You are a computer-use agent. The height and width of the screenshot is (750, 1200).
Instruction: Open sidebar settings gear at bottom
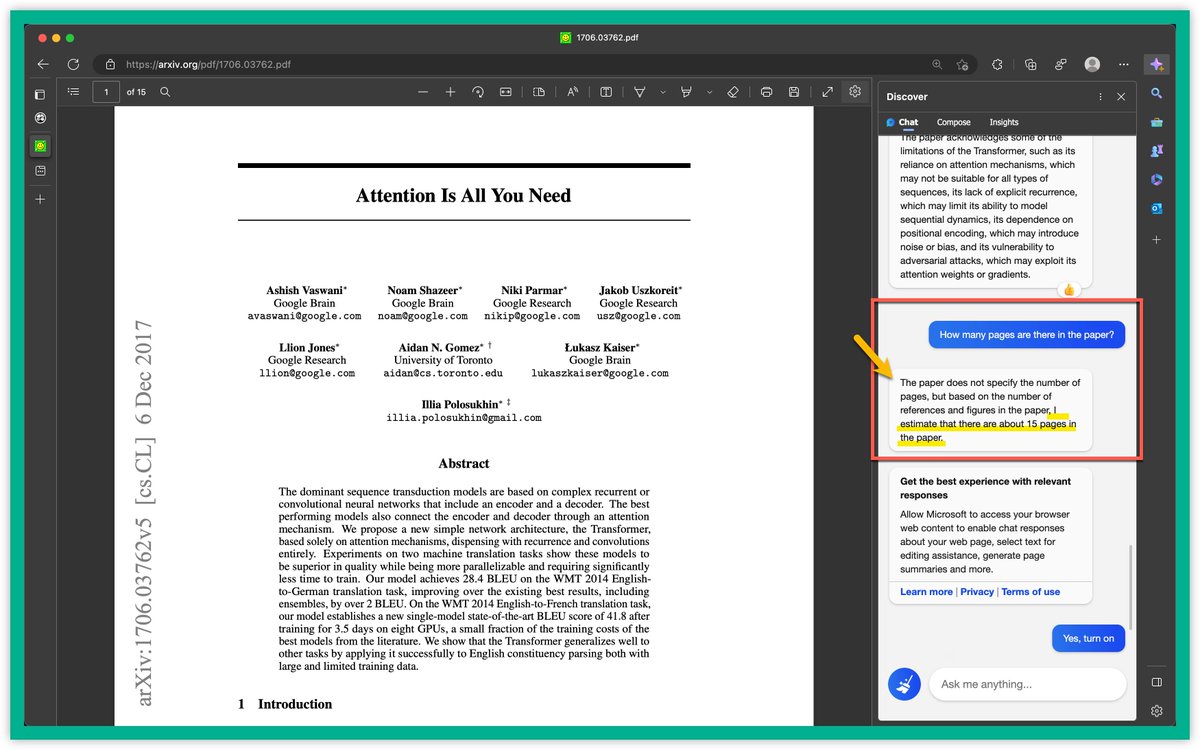point(1156,711)
